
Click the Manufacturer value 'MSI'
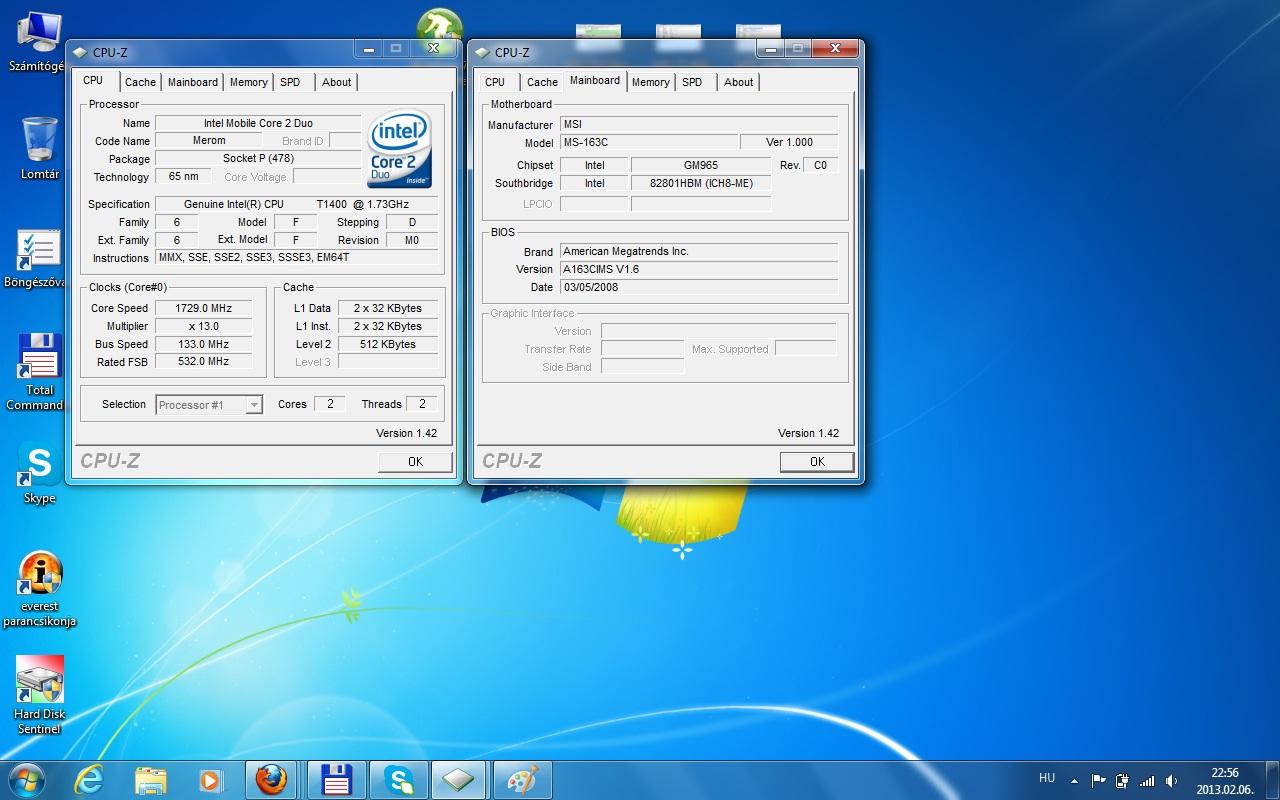pos(699,125)
